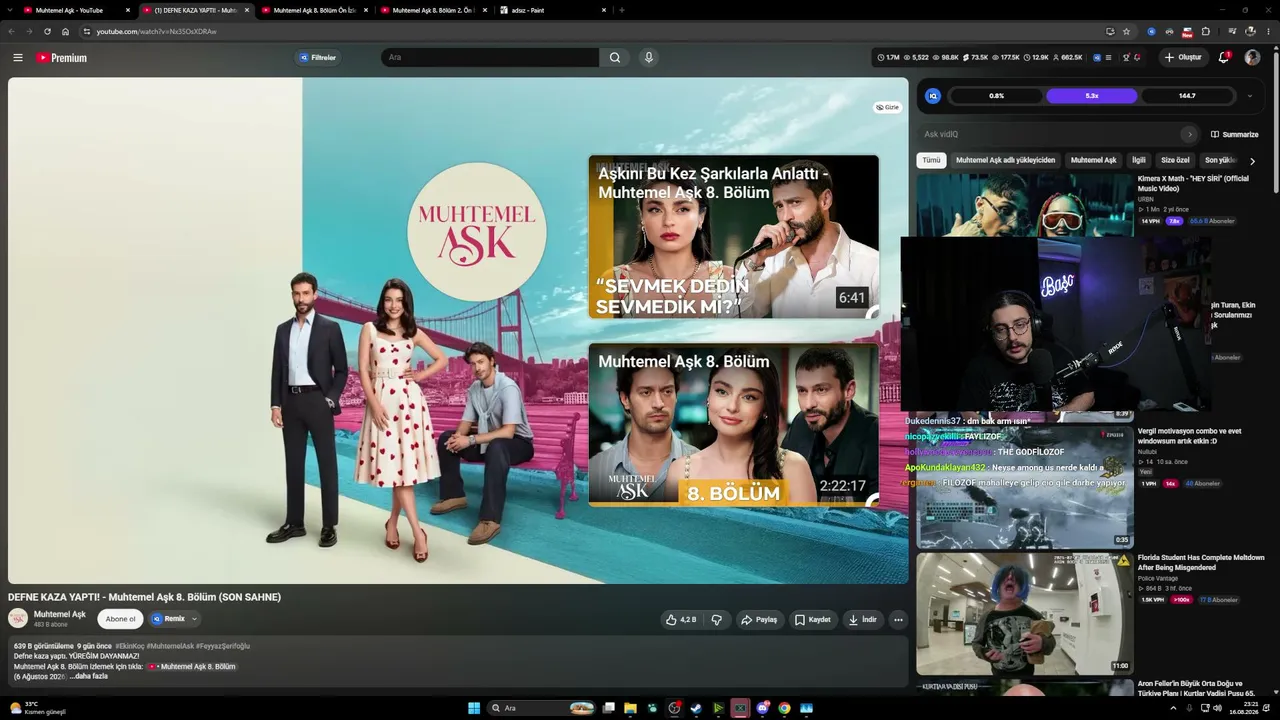Share the video with Paylaş
The height and width of the screenshot is (720, 1280).
click(x=759, y=620)
